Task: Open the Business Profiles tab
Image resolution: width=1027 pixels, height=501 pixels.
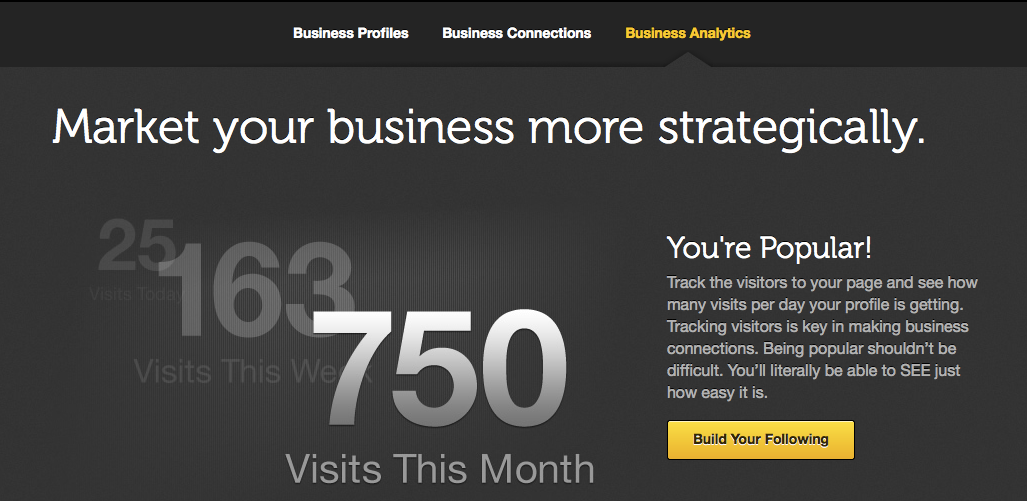Action: [x=350, y=33]
